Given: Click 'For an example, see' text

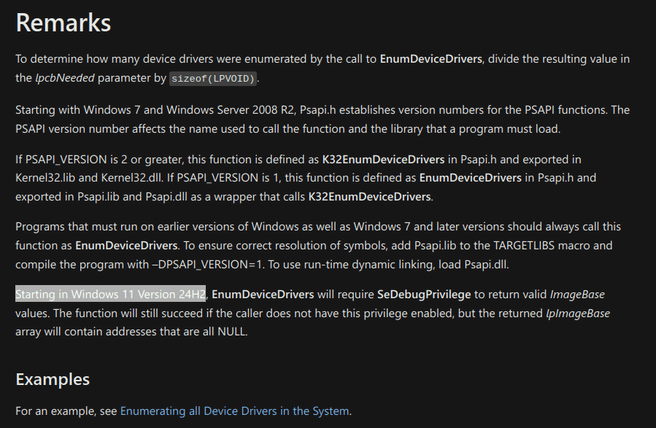Looking at the screenshot, I should pyautogui.click(x=66, y=411).
